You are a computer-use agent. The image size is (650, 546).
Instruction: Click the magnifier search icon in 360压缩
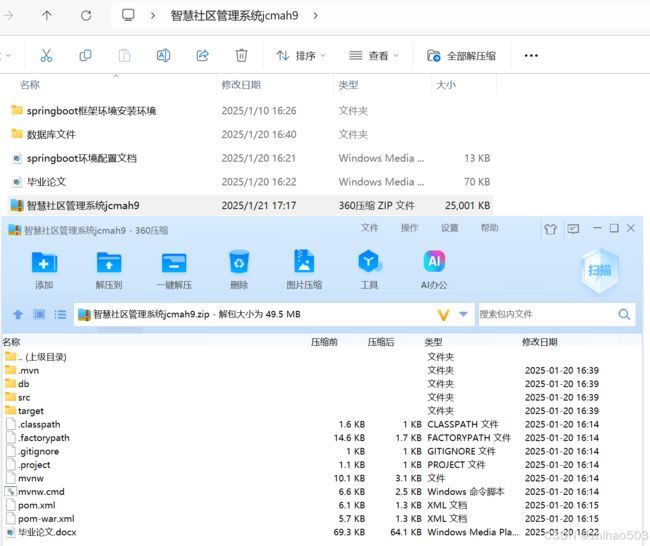point(624,314)
